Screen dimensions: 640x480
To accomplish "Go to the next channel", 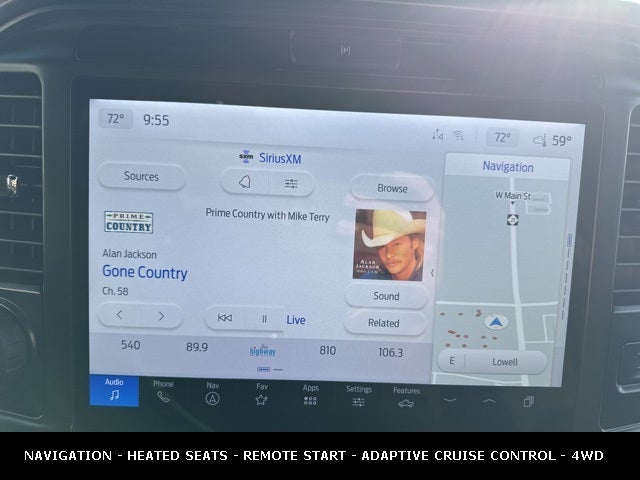I will coord(161,316).
